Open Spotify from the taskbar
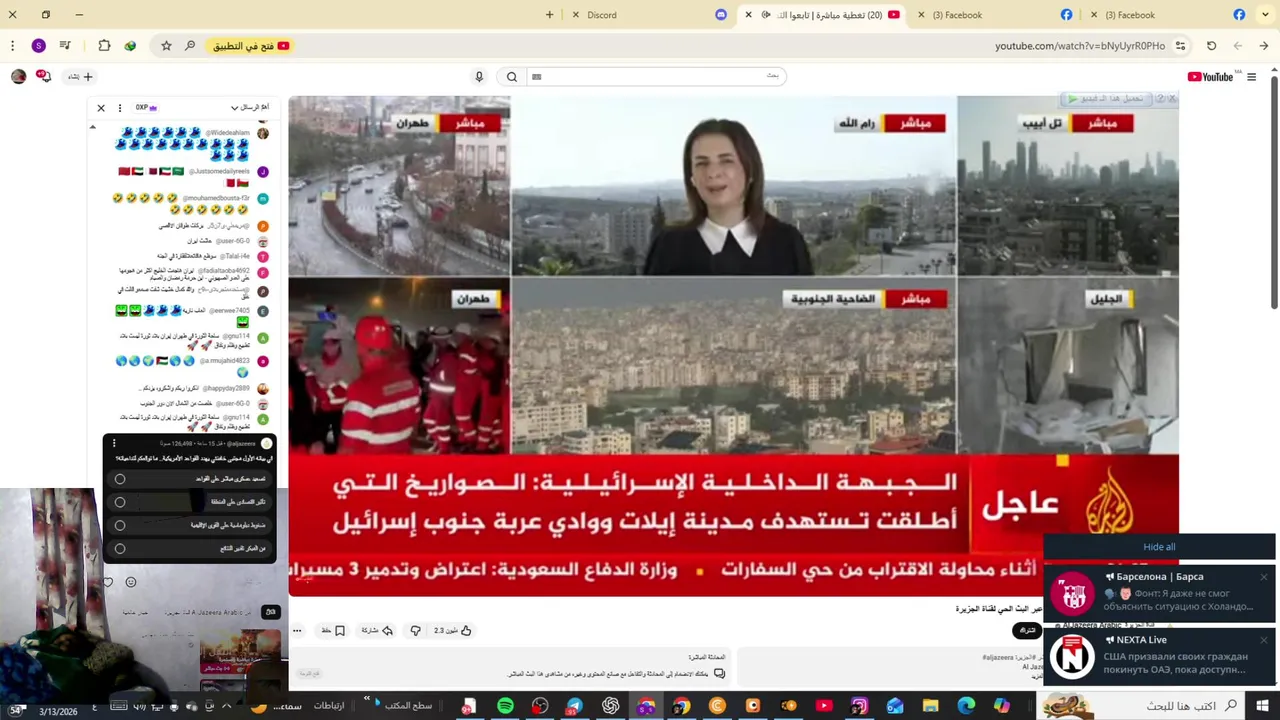Screen dimensions: 1280x720 coord(505,706)
